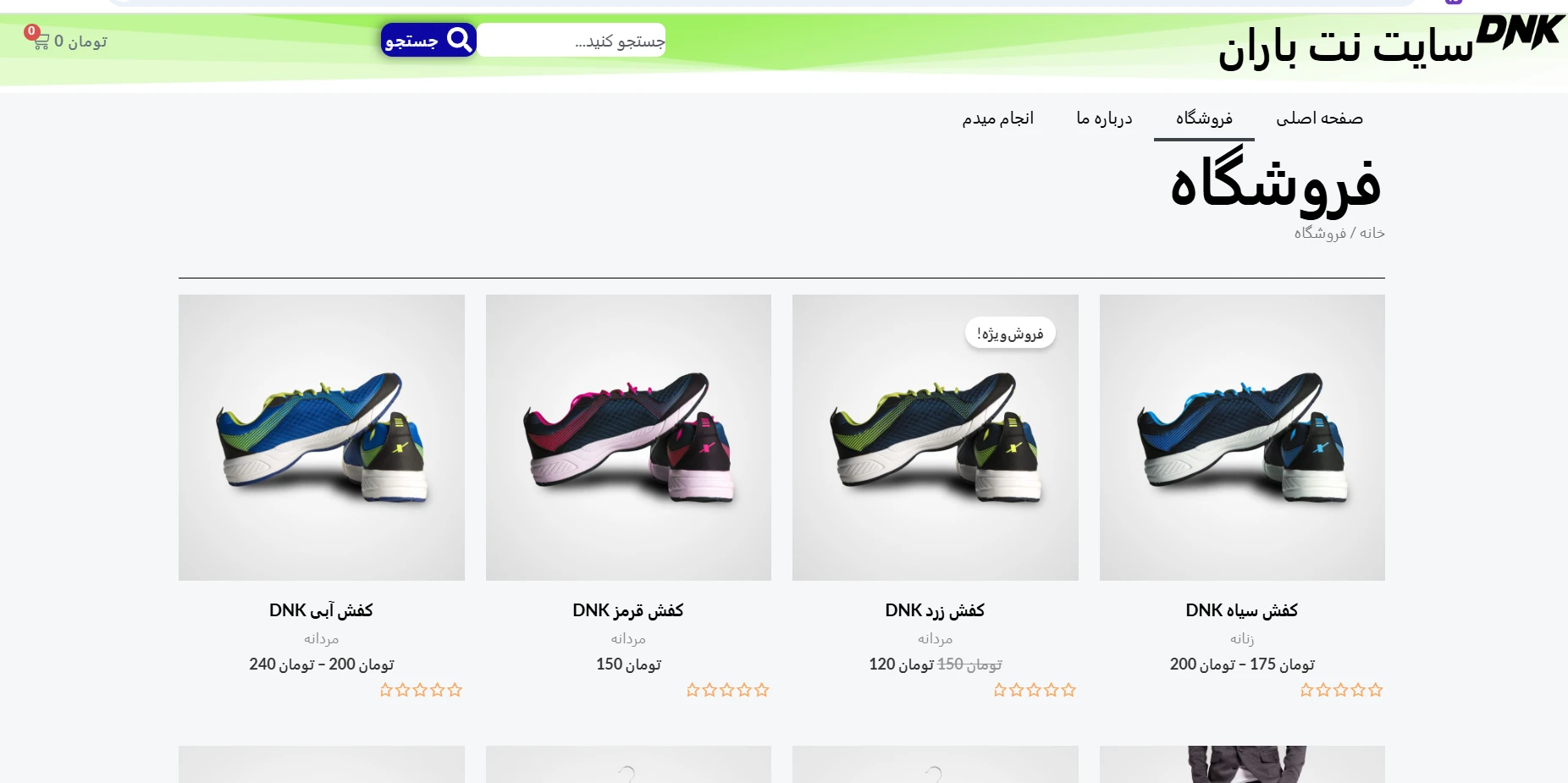Viewport: 1568px width, 783px height.
Task: Focus the جستجو کنید search field
Action: 571,40
